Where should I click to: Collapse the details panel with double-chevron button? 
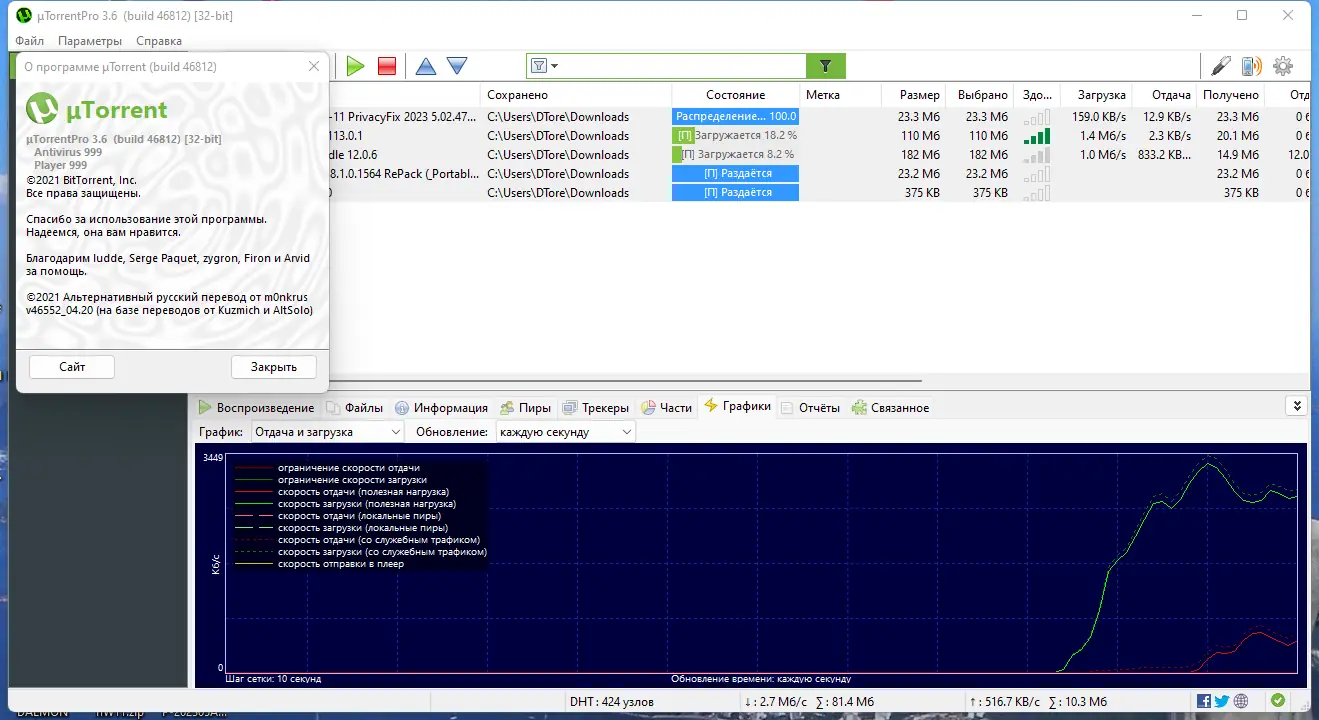tap(1297, 406)
